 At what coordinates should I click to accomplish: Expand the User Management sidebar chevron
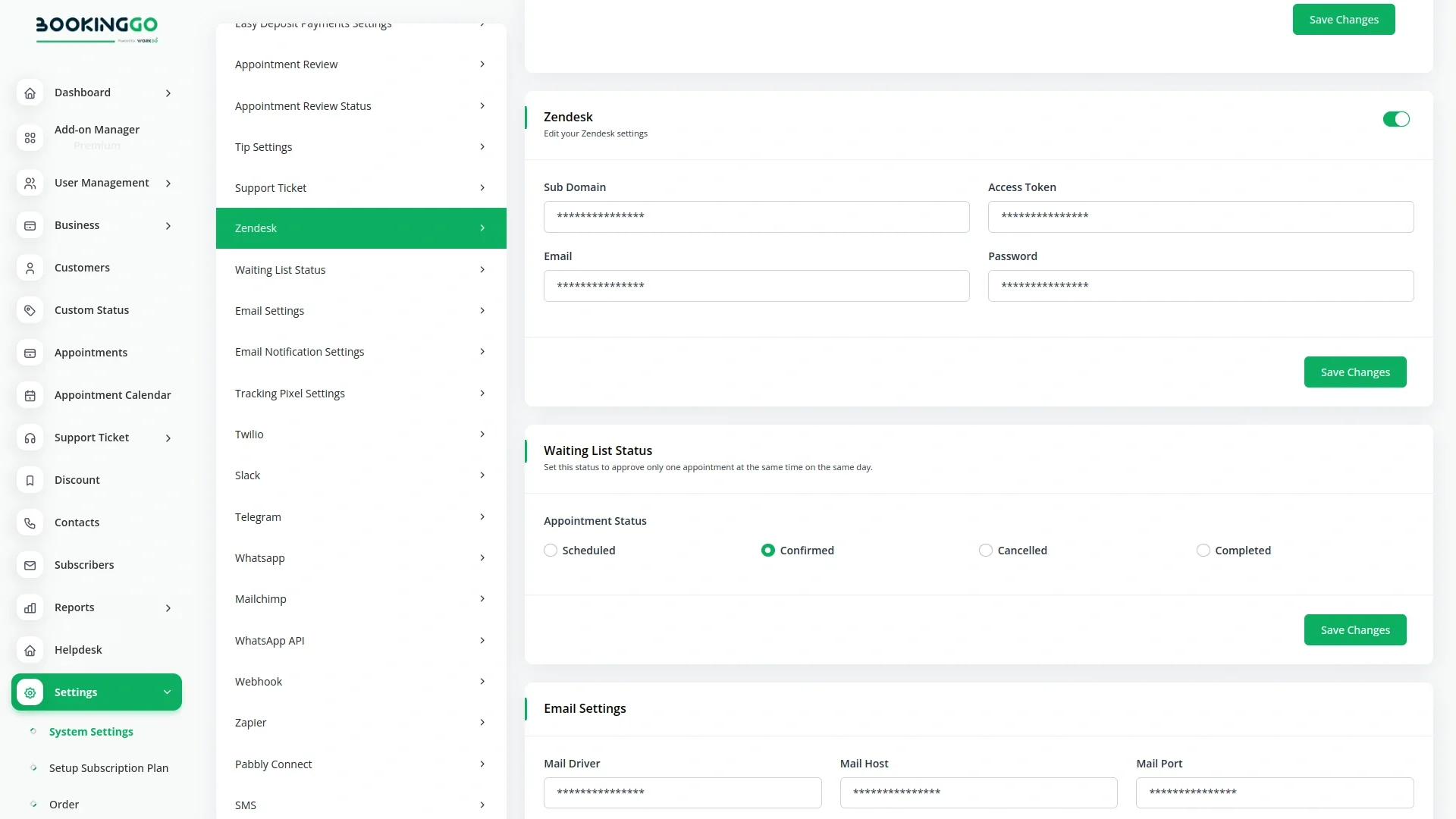click(168, 184)
